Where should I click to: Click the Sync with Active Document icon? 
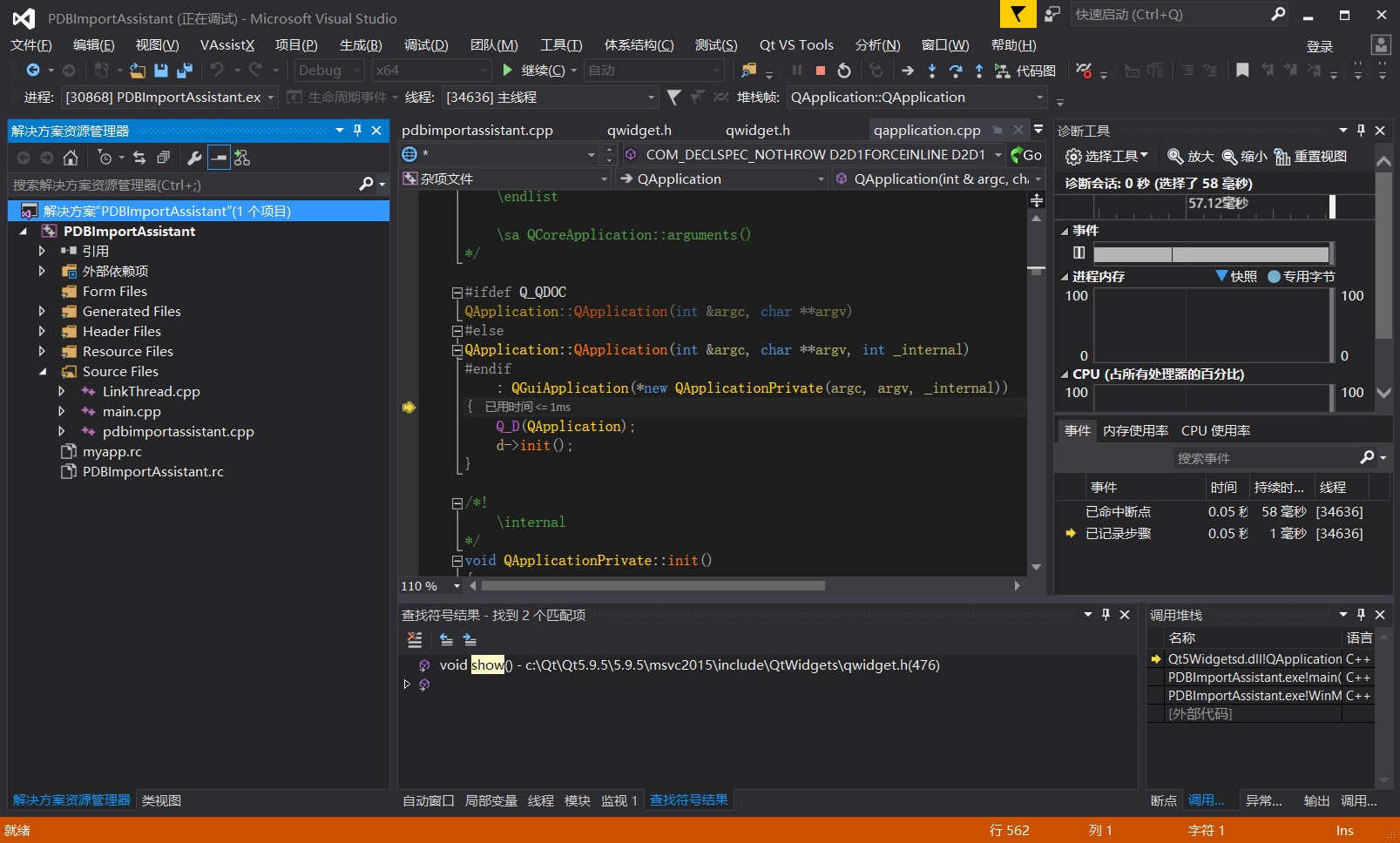tap(139, 158)
